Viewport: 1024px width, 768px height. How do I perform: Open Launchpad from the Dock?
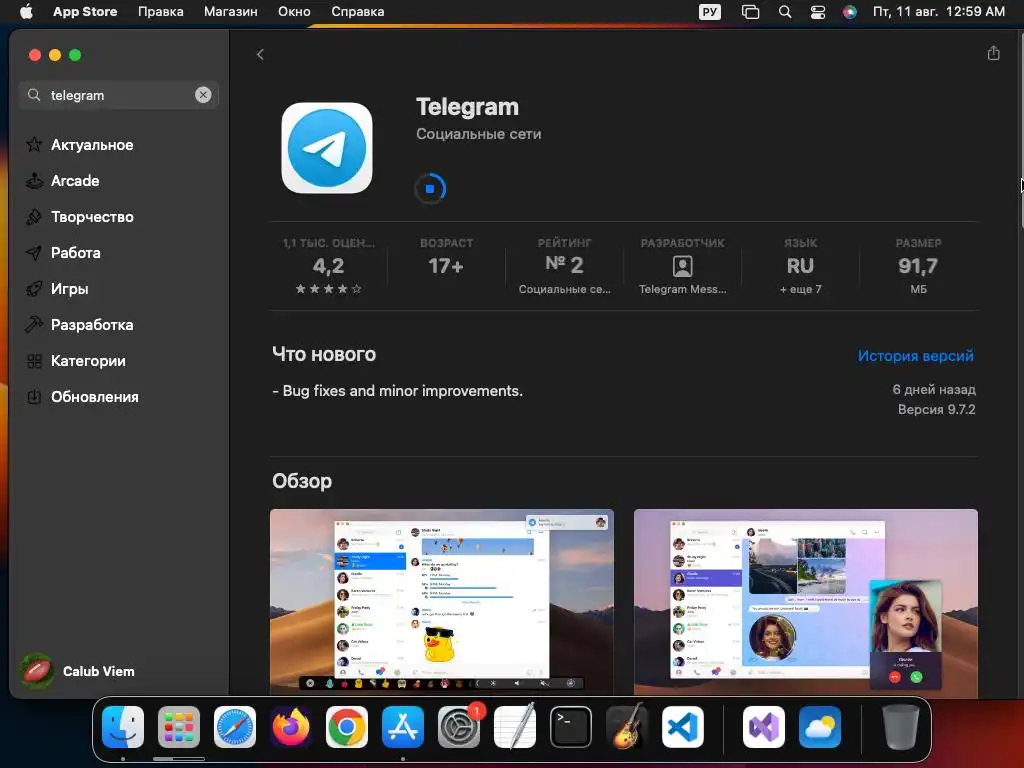click(x=178, y=726)
